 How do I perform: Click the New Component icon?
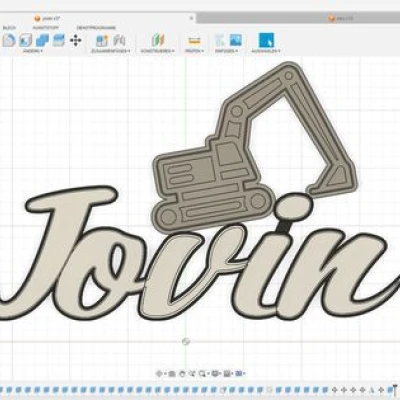click(102, 41)
